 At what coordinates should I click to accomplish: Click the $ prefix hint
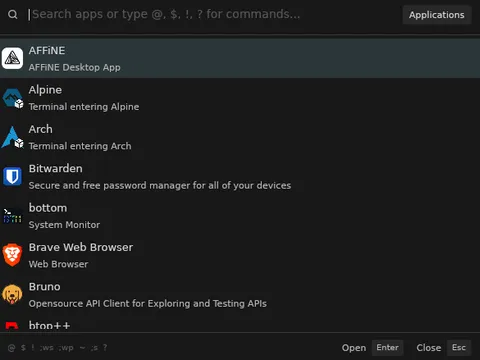click(x=23, y=348)
